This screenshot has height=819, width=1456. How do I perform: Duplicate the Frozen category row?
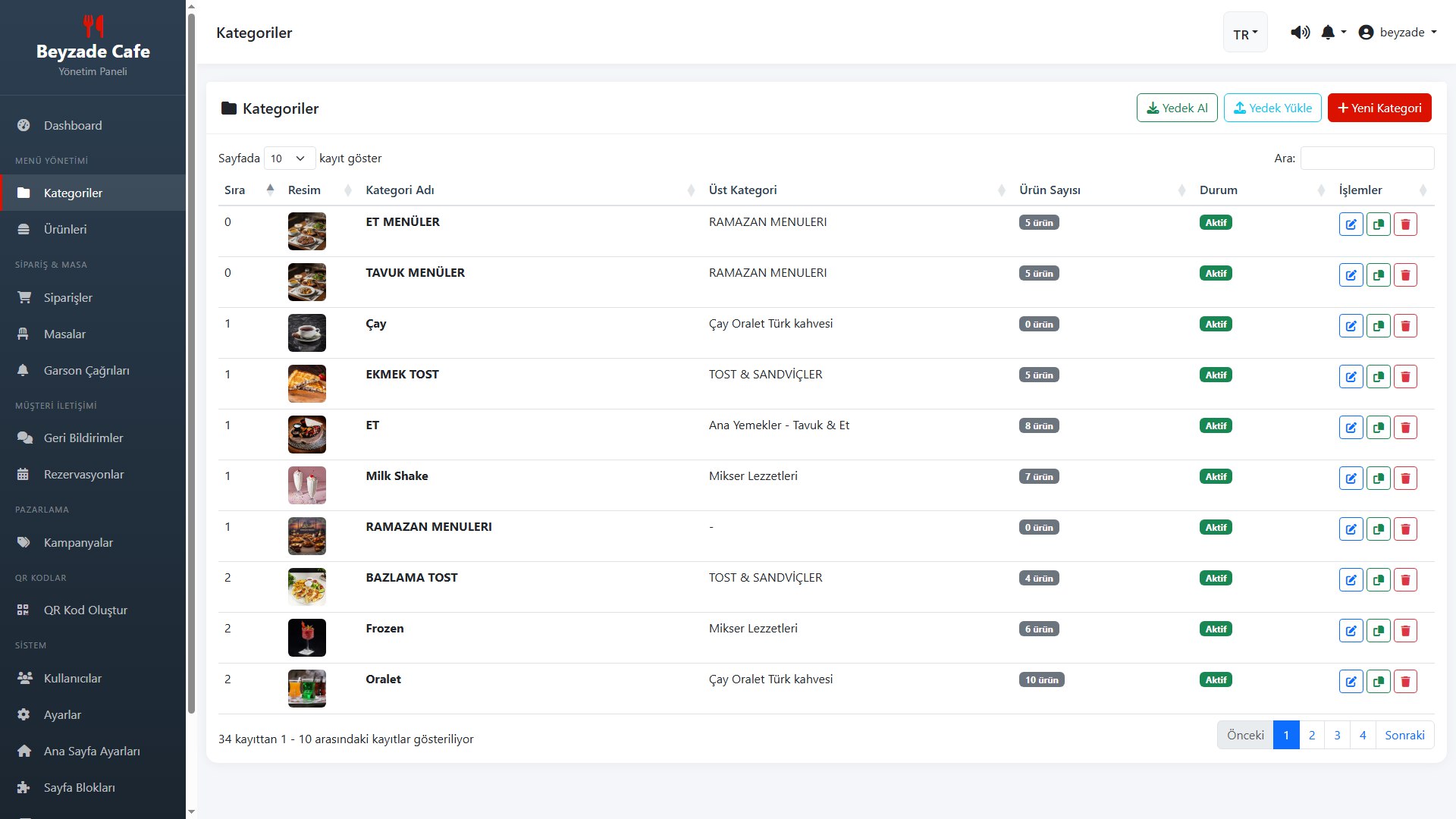click(x=1378, y=631)
